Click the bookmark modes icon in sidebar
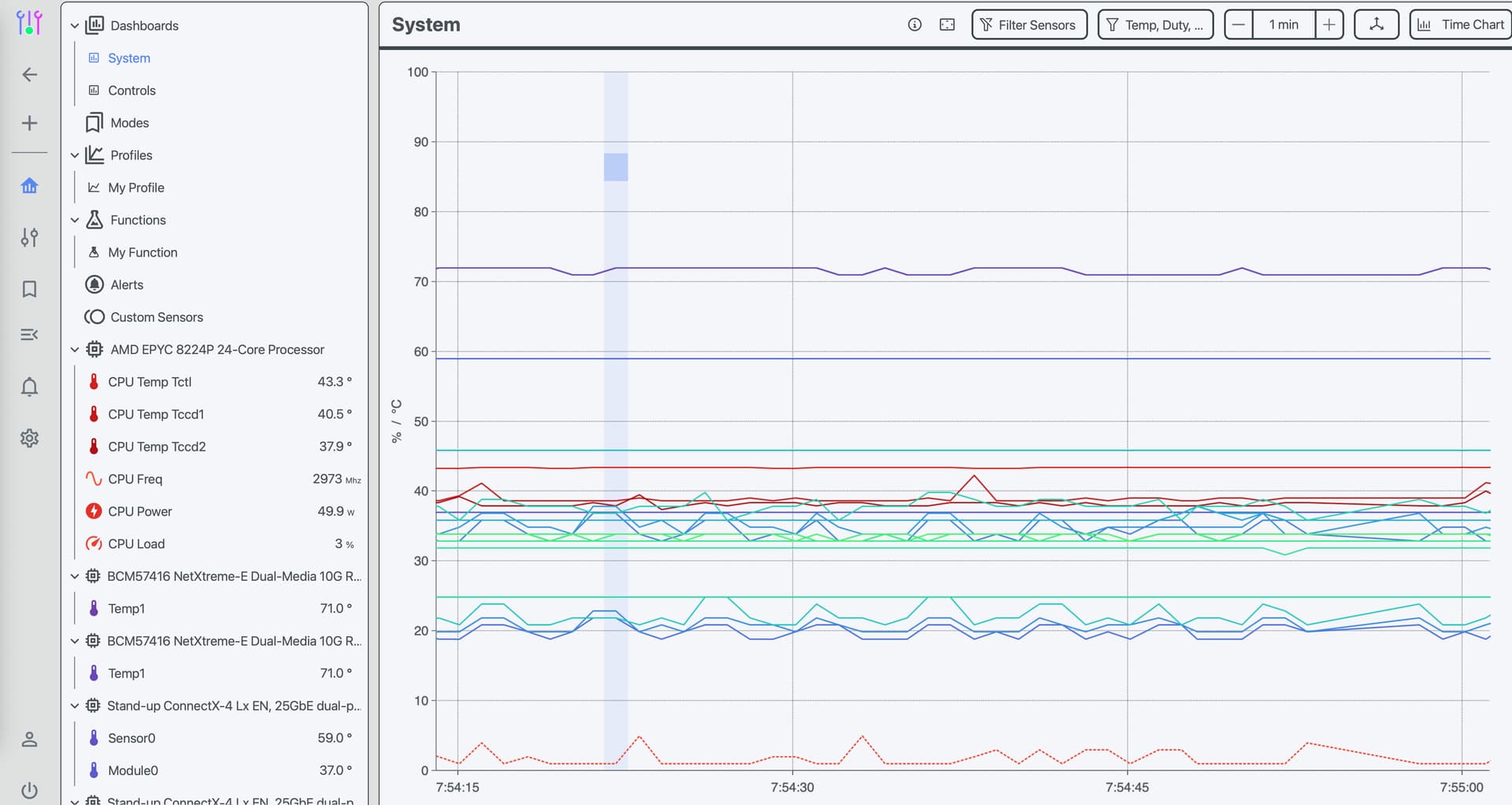Viewport: 1512px width, 805px height. click(29, 289)
